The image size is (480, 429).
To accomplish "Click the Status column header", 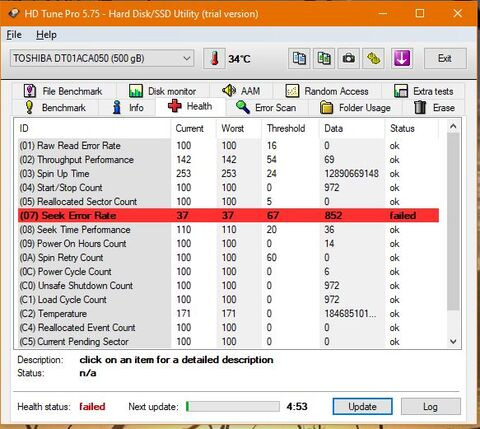I will click(411, 128).
